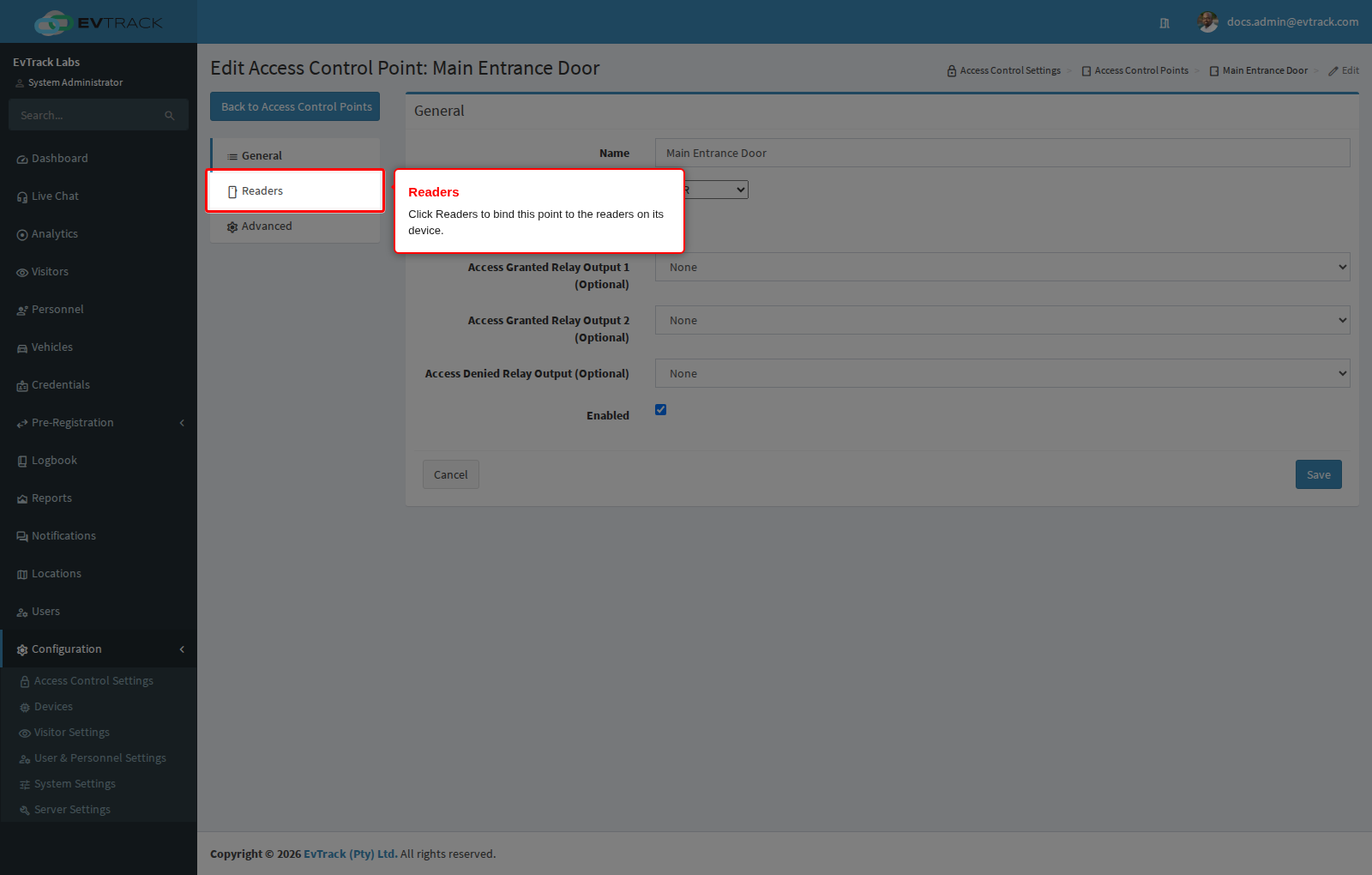1372x875 pixels.
Task: Click the Save button
Action: click(x=1319, y=474)
